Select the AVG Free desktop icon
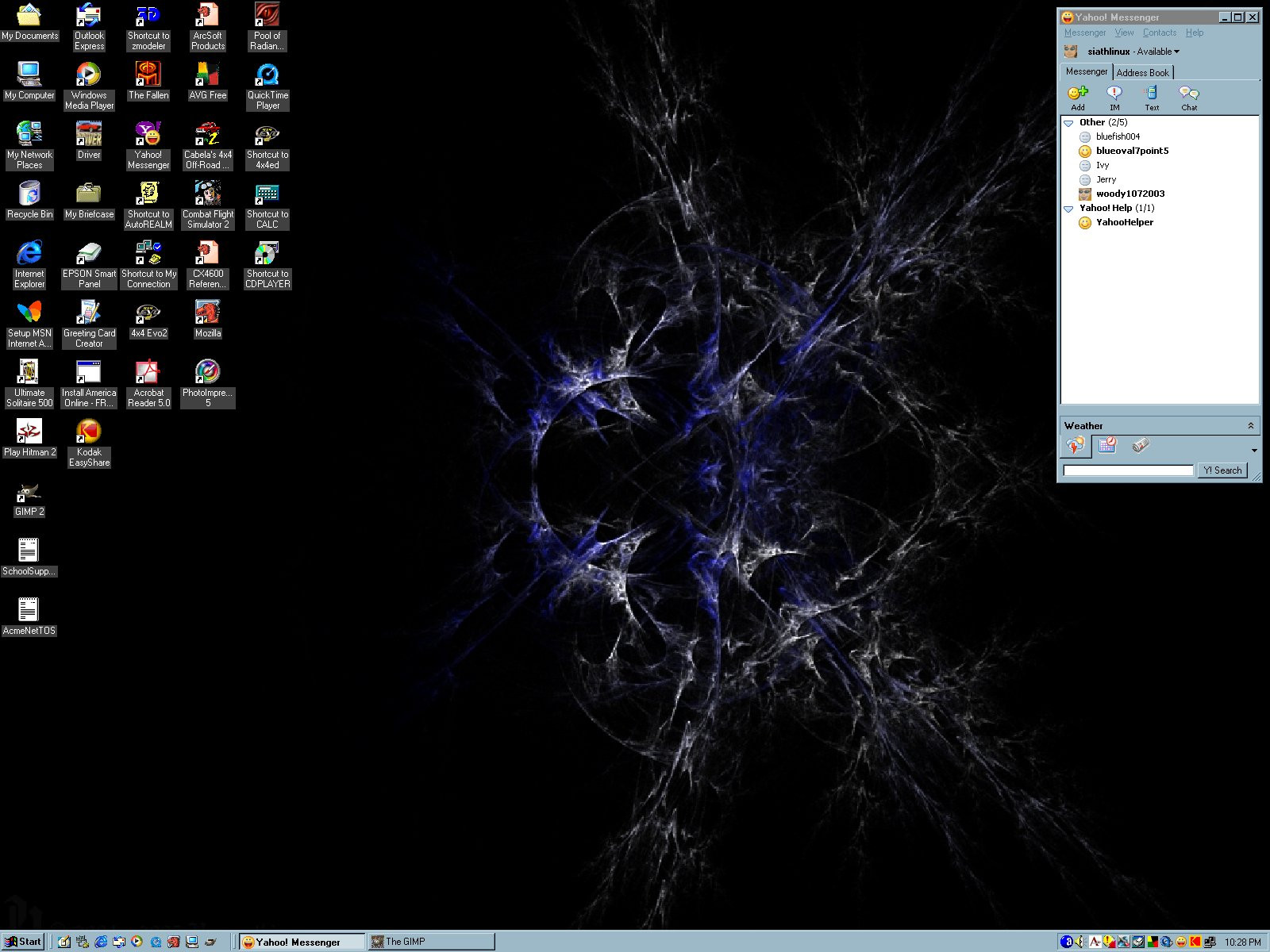Viewport: 1270px width, 952px height. [x=208, y=81]
